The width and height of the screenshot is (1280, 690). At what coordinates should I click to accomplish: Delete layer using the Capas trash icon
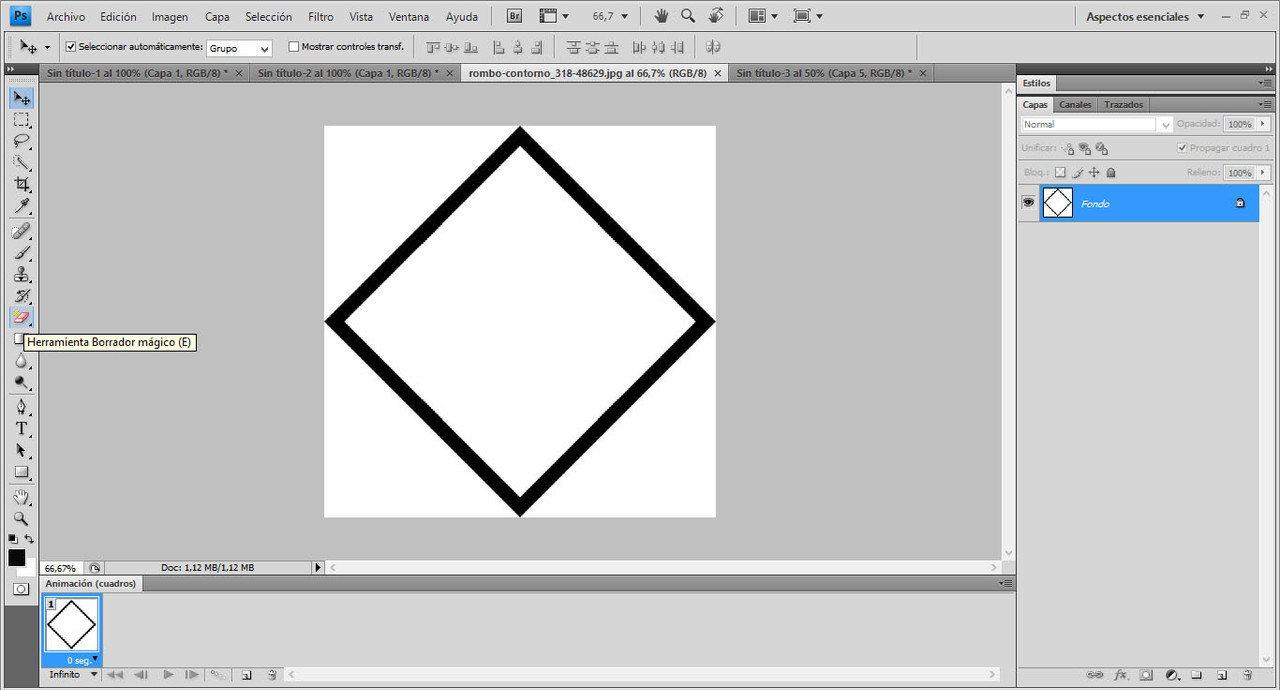coord(1247,675)
